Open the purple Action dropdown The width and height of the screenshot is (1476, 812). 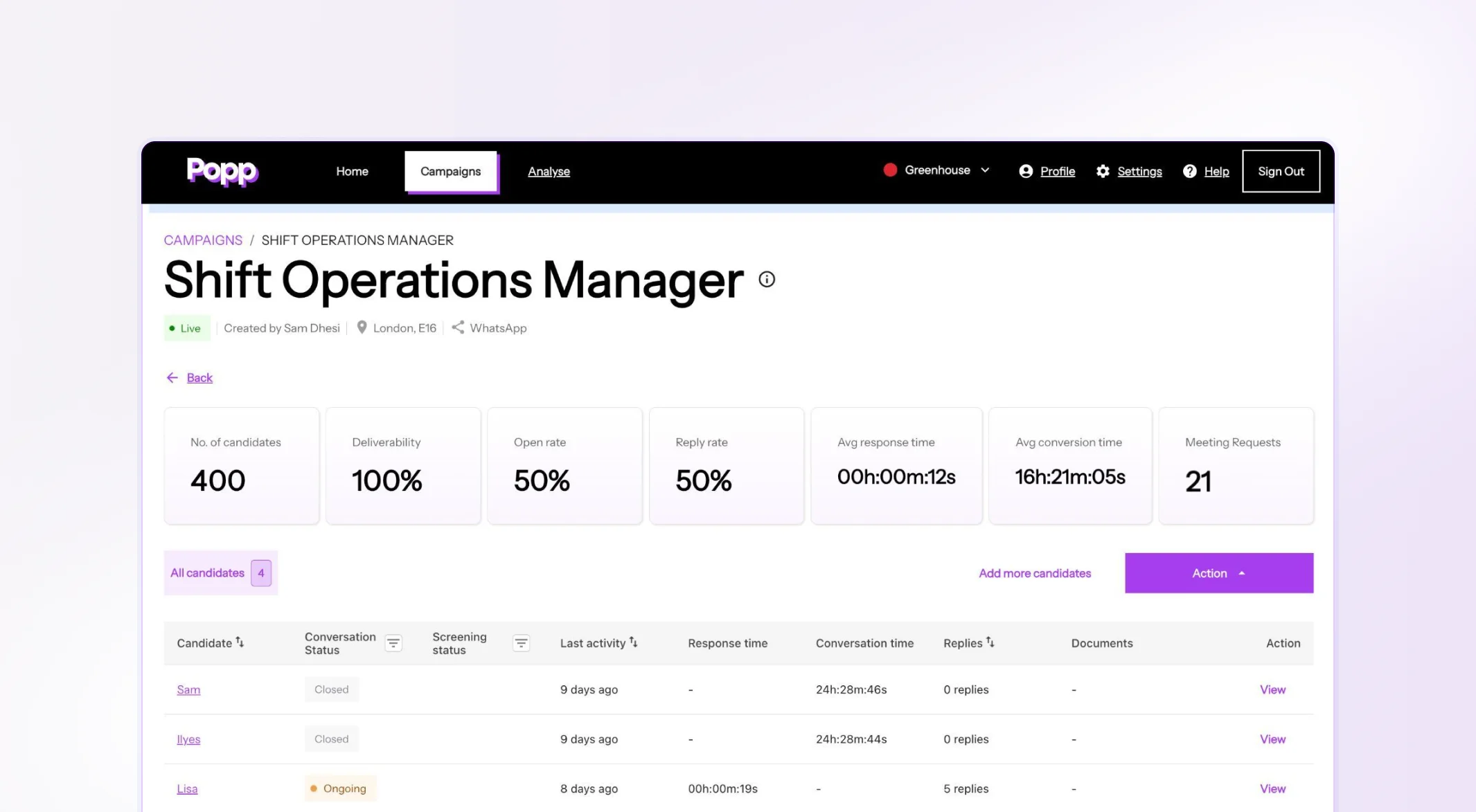[x=1218, y=572]
